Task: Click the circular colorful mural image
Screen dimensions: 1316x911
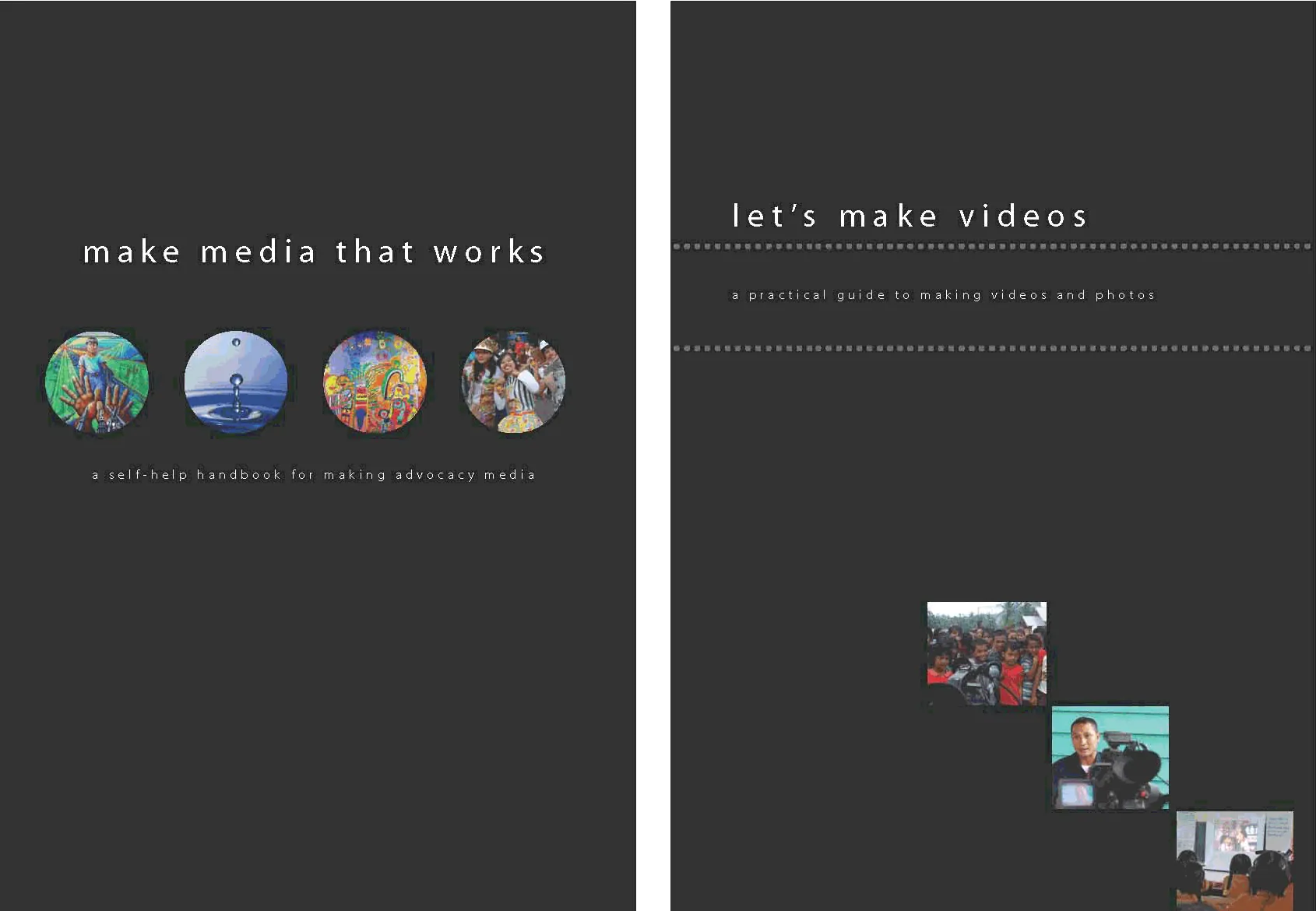Action: [375, 382]
